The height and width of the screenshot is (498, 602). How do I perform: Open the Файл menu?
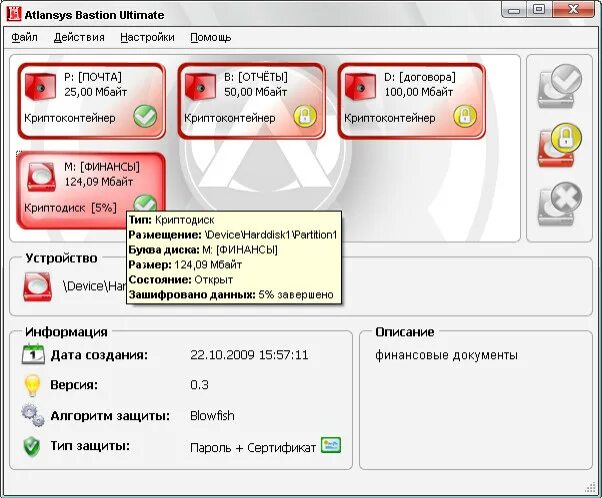point(24,37)
